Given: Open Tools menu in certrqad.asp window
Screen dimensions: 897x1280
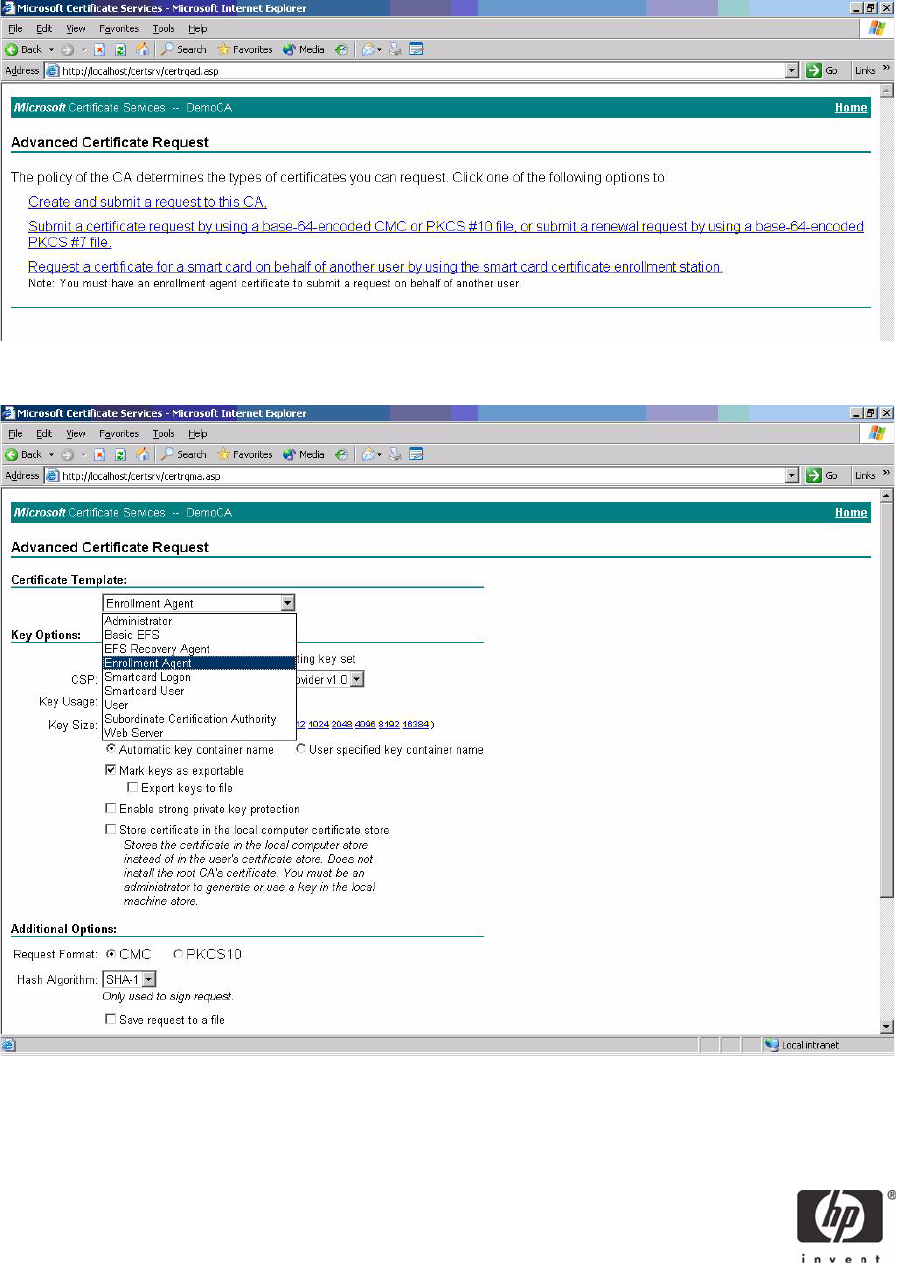Looking at the screenshot, I should click(x=163, y=28).
